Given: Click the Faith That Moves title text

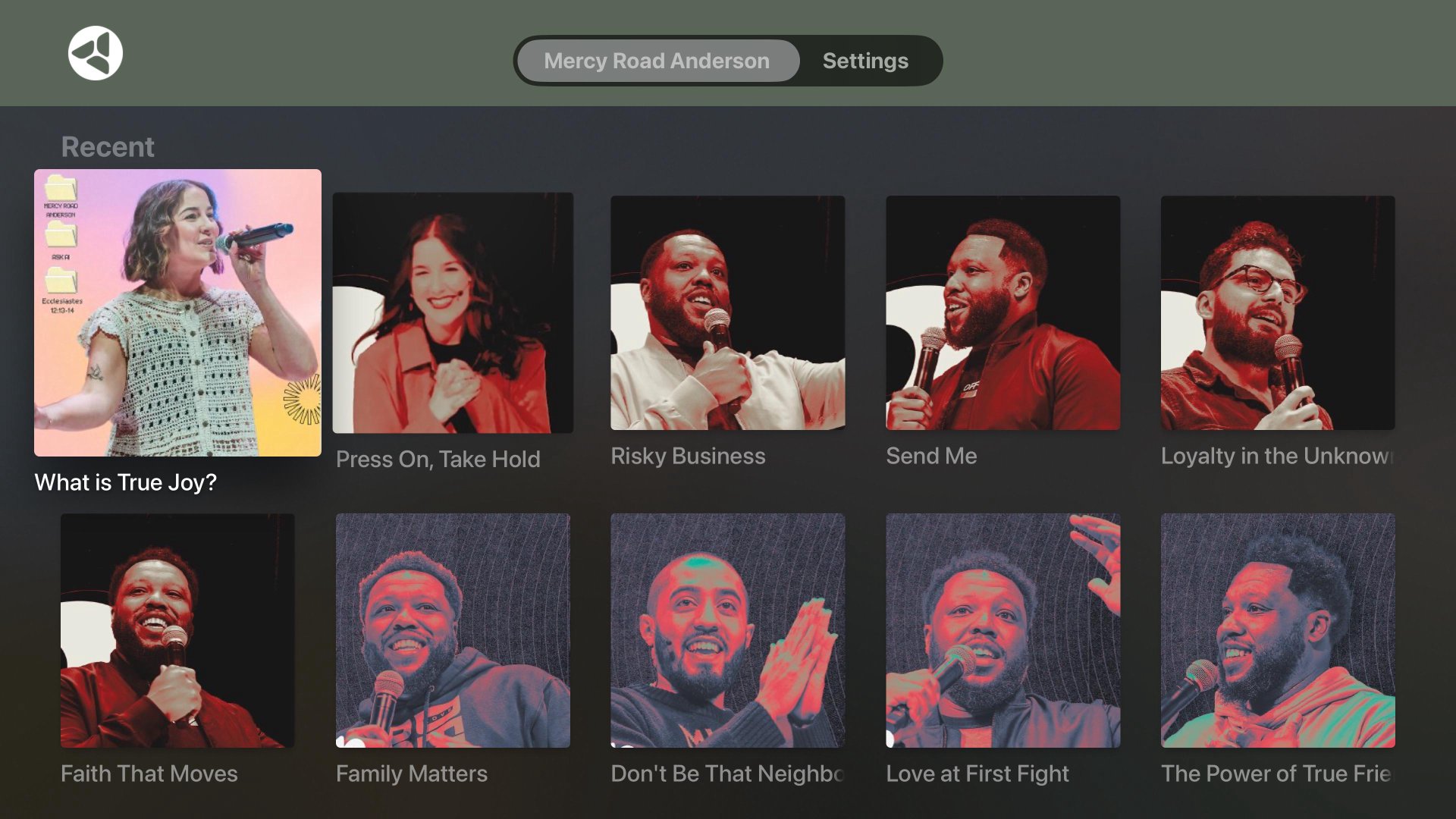Looking at the screenshot, I should 149,773.
